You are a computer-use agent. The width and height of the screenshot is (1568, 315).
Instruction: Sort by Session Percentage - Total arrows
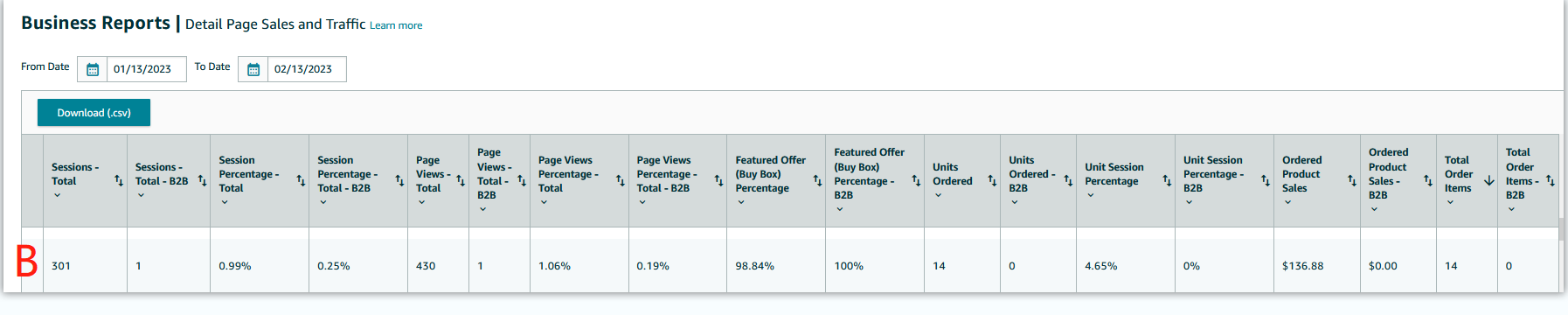(x=301, y=180)
